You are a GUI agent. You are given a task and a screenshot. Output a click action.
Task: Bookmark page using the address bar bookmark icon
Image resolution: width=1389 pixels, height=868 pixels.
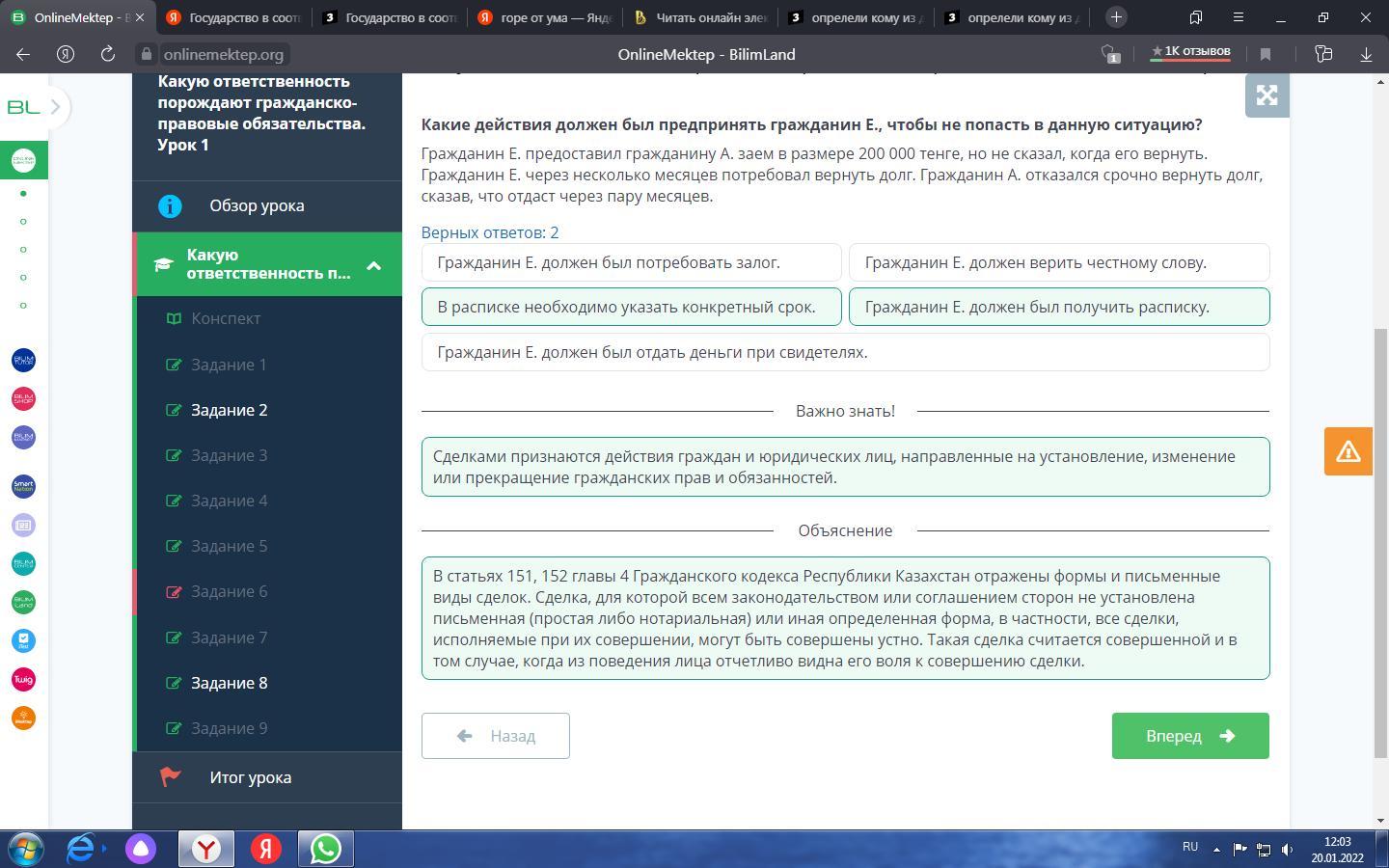coord(1266,55)
